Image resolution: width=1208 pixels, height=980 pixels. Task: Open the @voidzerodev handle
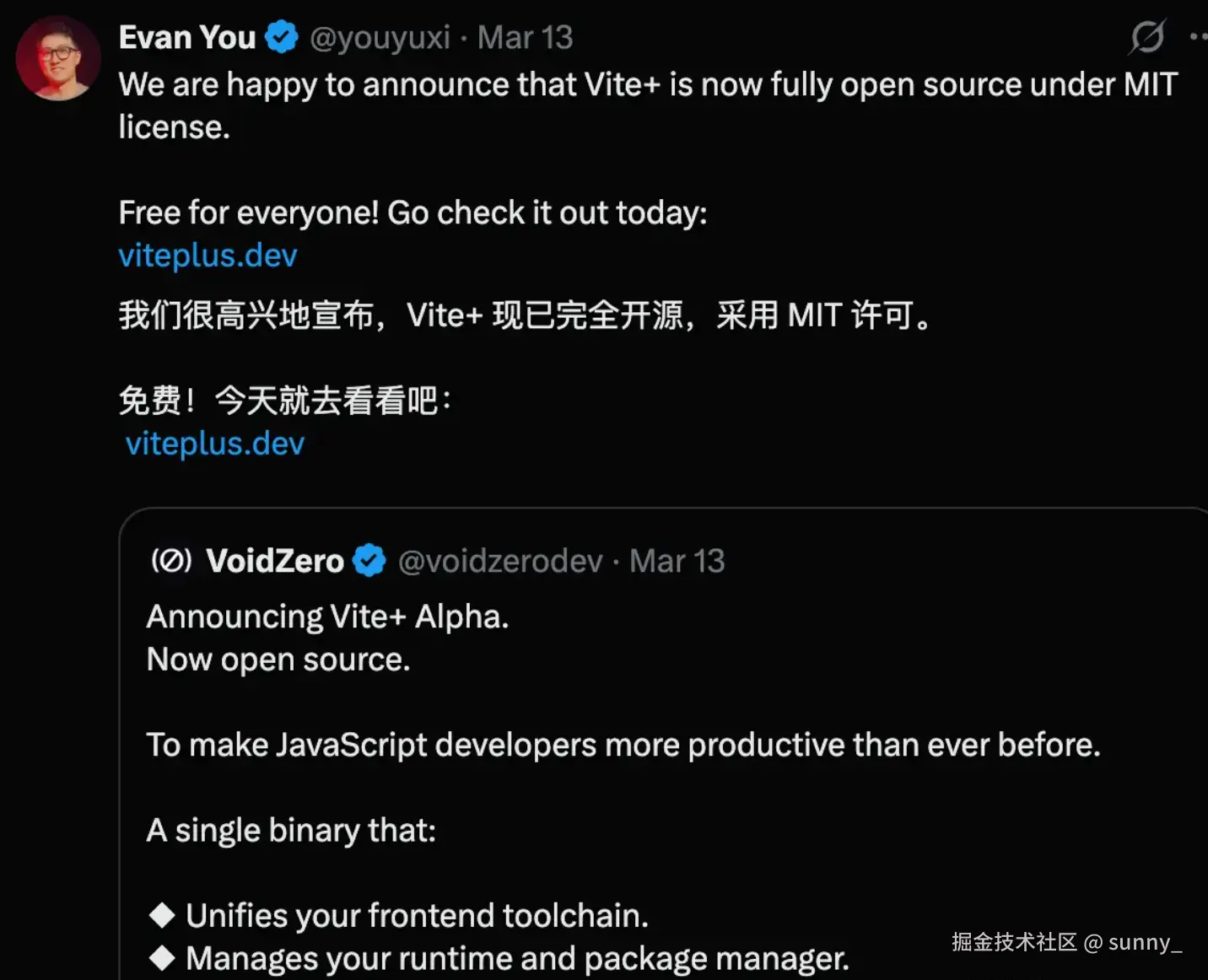tap(500, 561)
